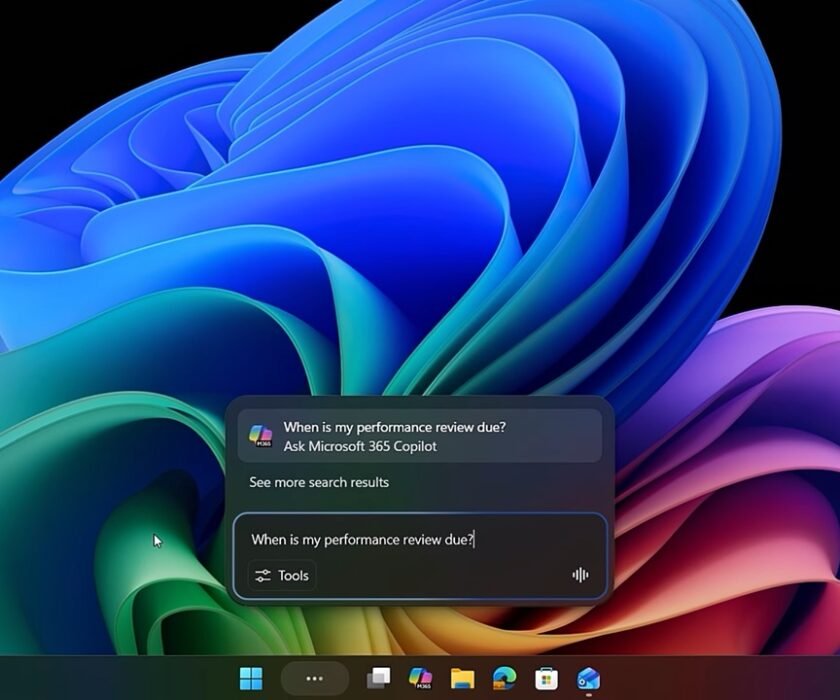The height and width of the screenshot is (700, 840).
Task: Open File Explorer from the taskbar
Action: (456, 678)
